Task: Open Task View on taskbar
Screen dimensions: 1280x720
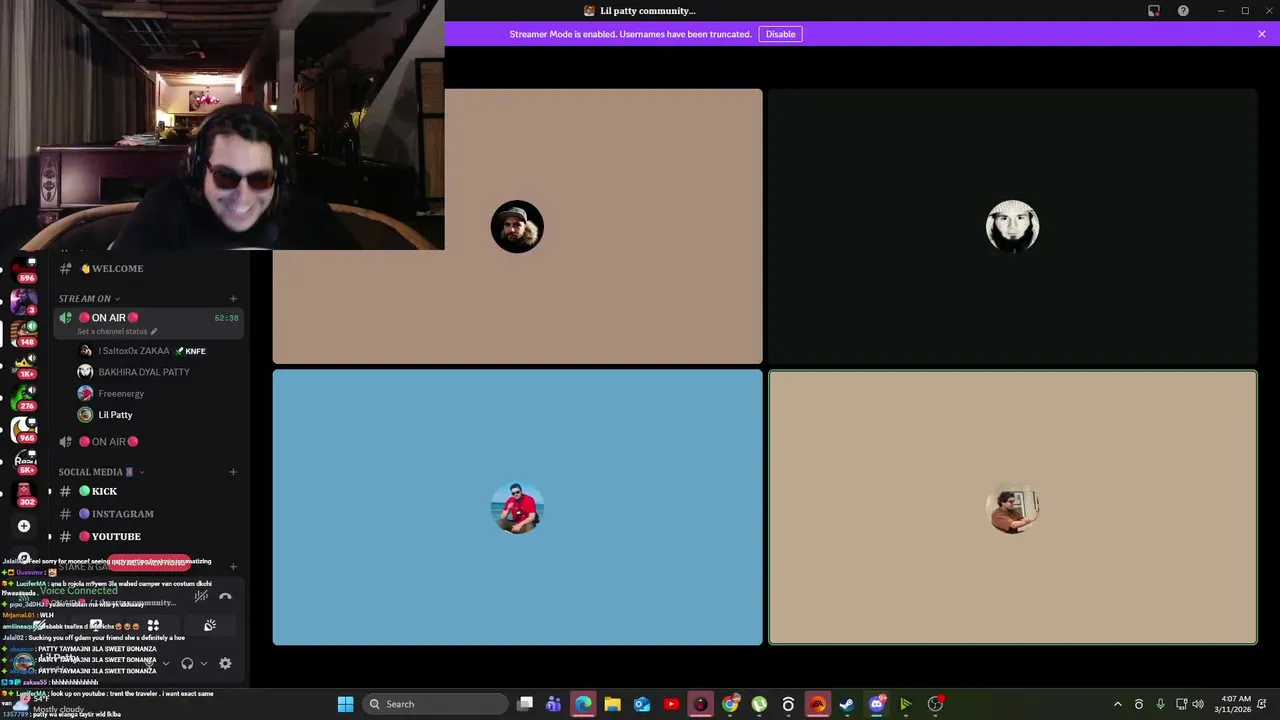Action: coord(525,704)
